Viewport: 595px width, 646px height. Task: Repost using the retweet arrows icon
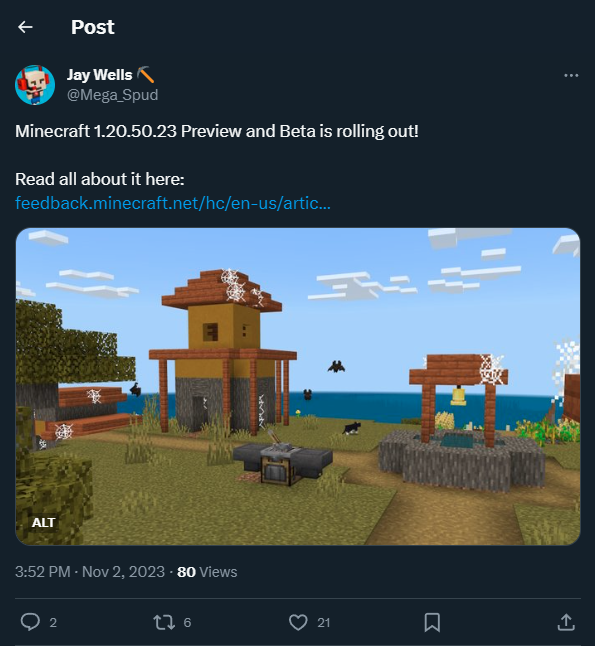(x=164, y=622)
